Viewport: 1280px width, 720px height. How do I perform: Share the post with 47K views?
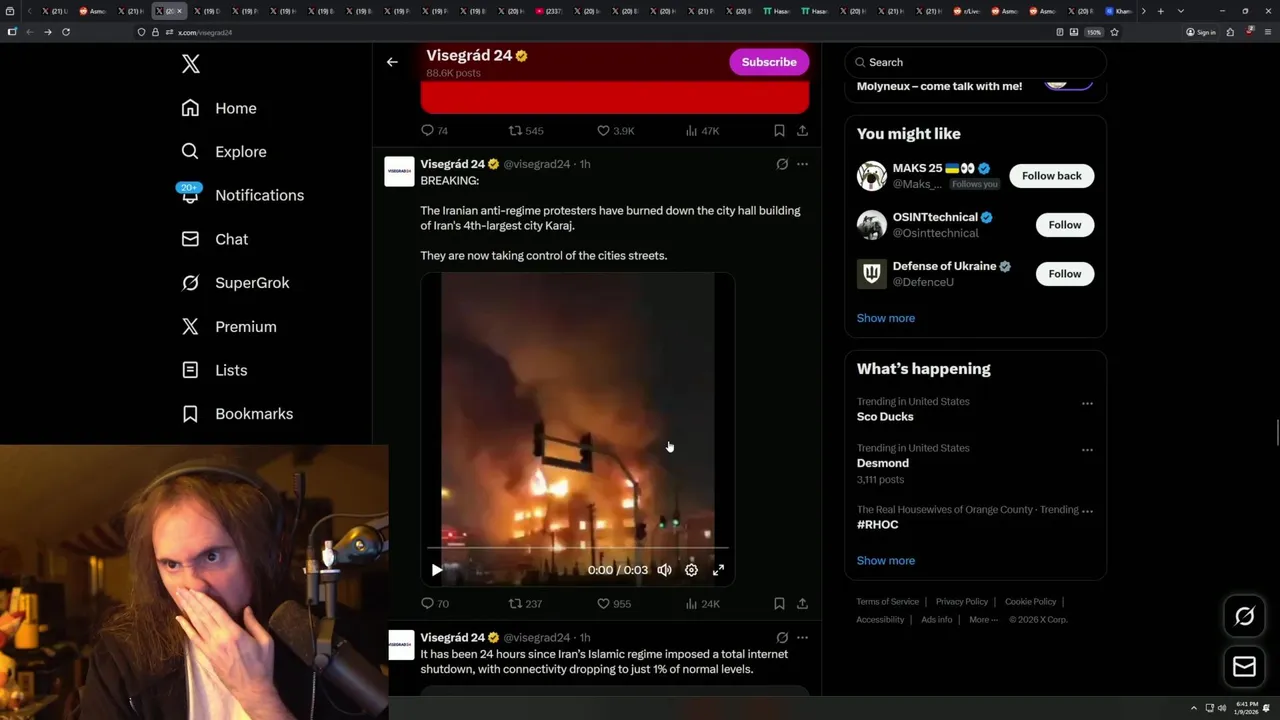click(x=802, y=131)
